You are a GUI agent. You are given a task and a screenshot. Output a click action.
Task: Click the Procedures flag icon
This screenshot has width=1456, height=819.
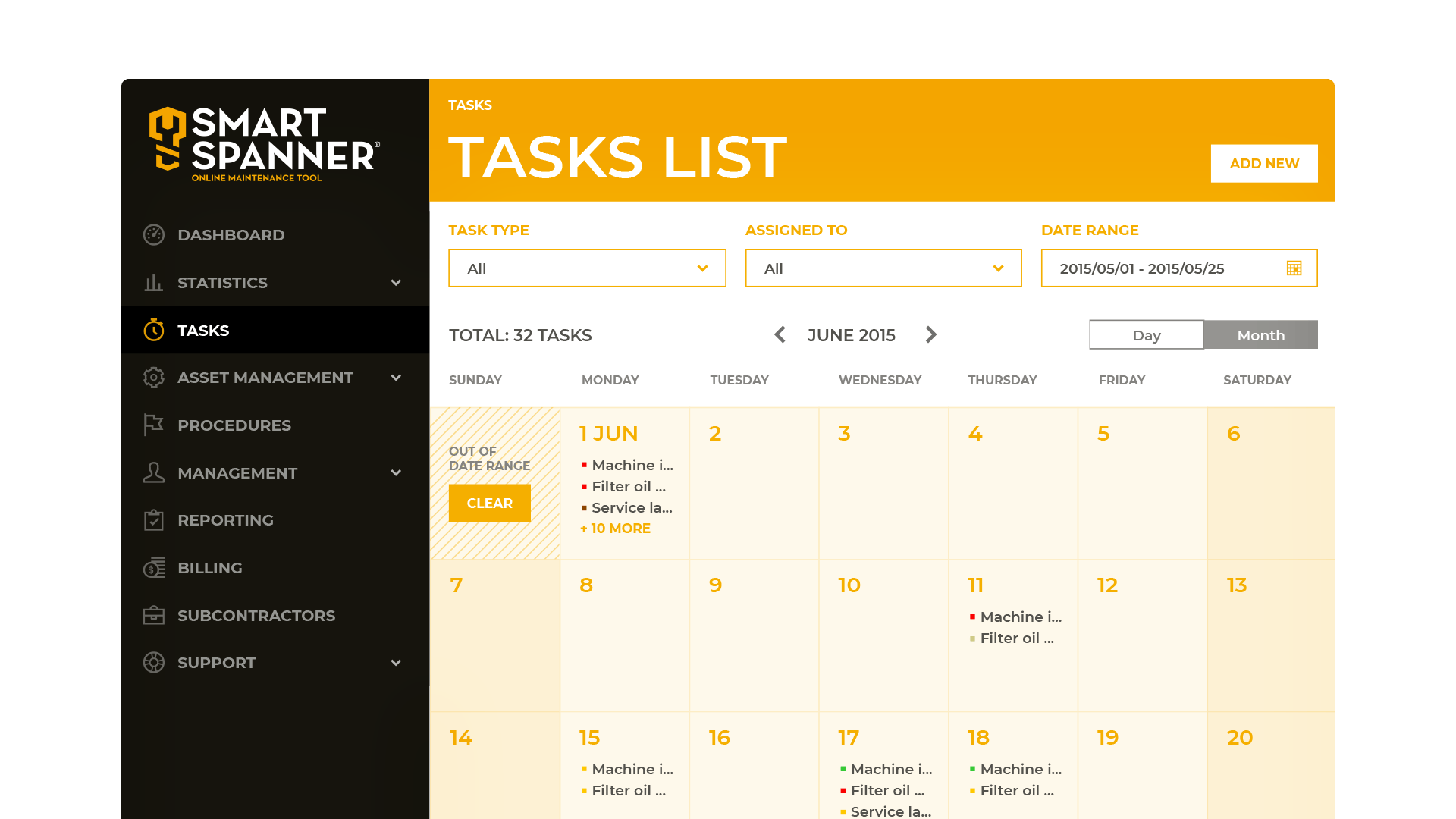(x=154, y=425)
